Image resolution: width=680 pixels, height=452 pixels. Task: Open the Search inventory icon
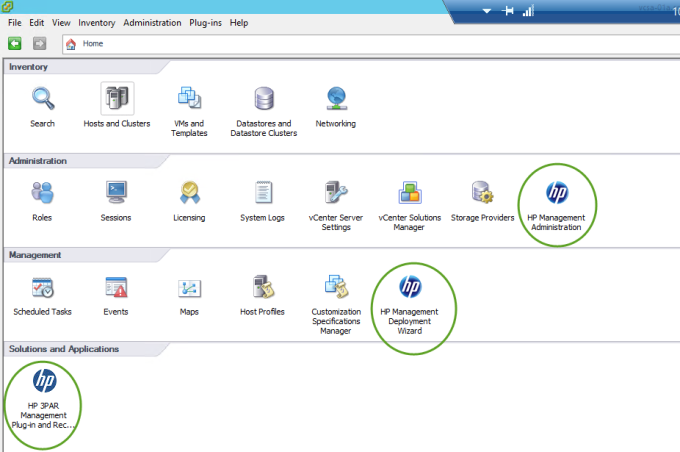[x=42, y=99]
